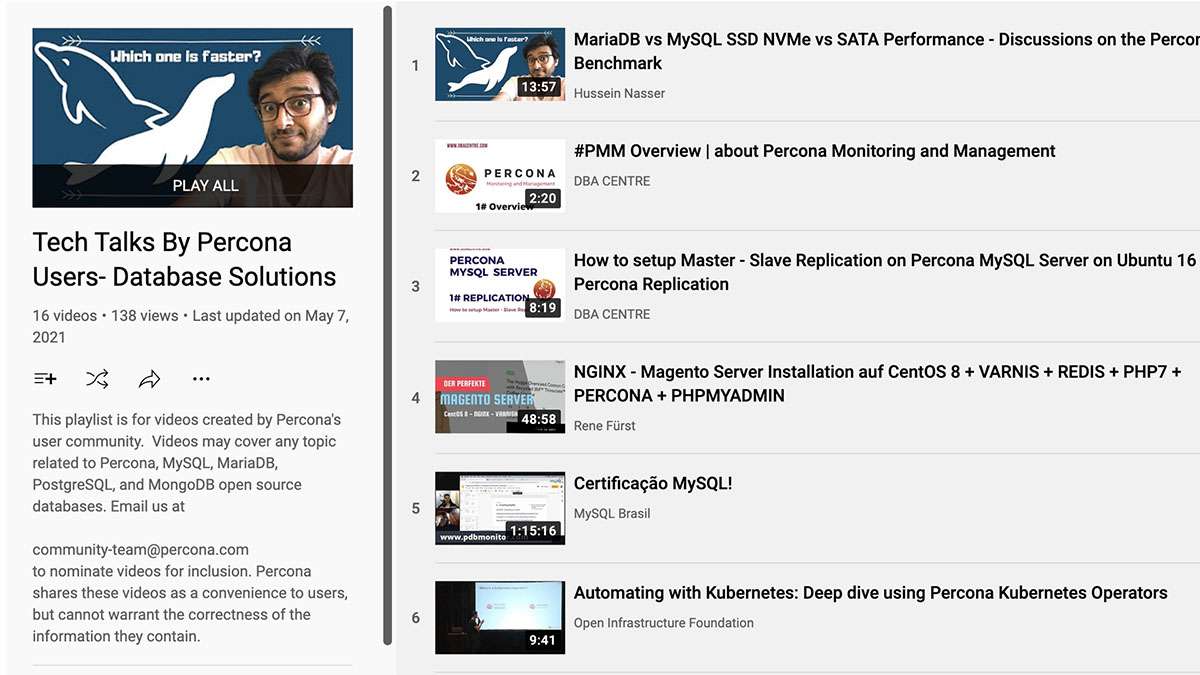Click the playlist title Tech Talks By Percona Users
The image size is (1200, 675).
click(x=185, y=260)
